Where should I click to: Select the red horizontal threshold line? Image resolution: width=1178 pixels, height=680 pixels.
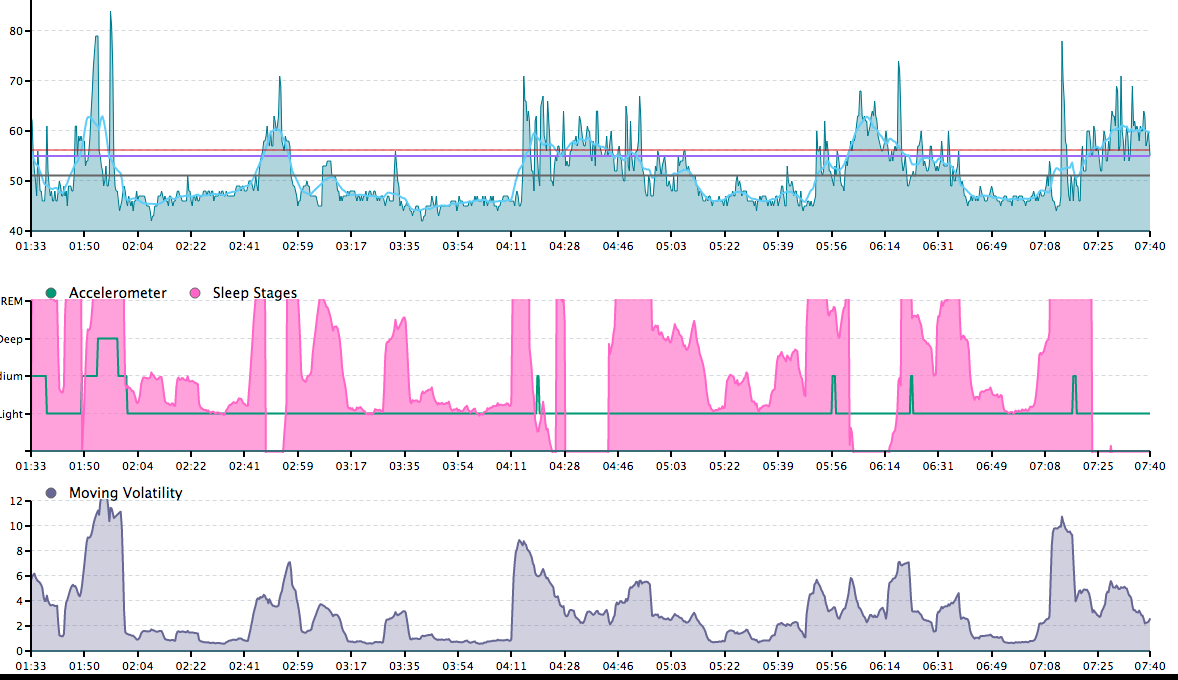pyautogui.click(x=400, y=150)
